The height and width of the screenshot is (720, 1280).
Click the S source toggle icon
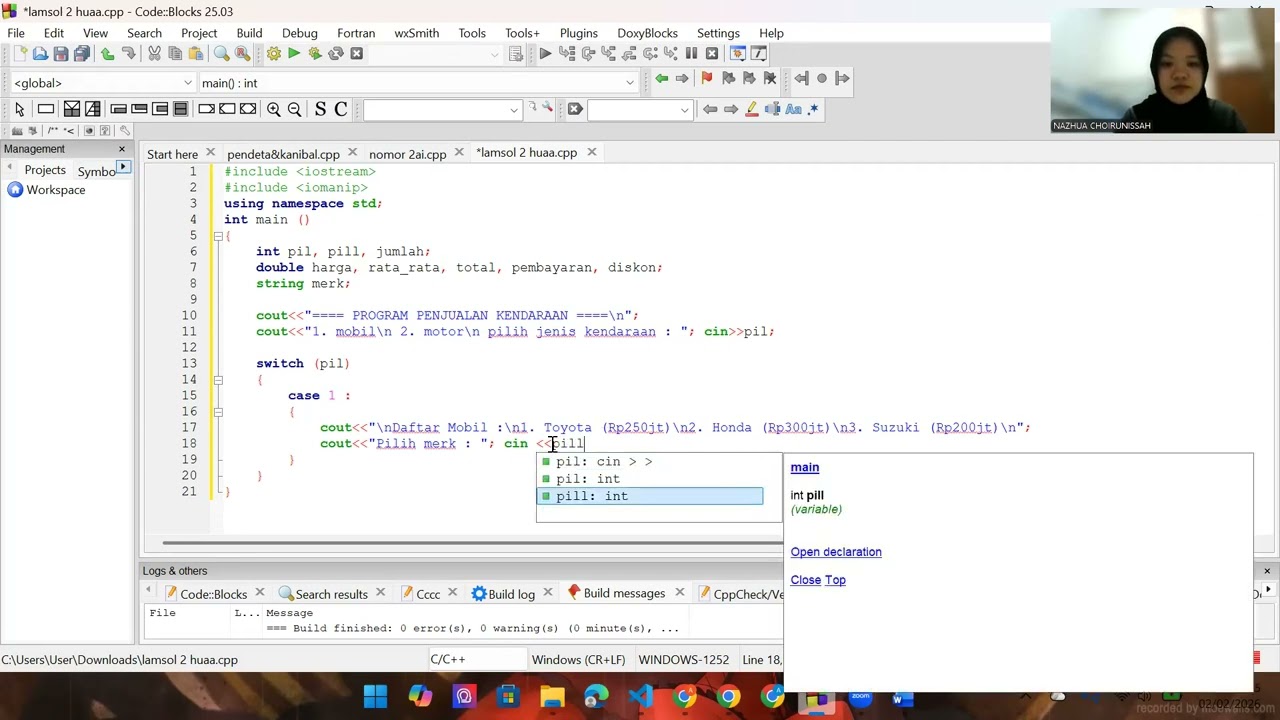[x=320, y=109]
